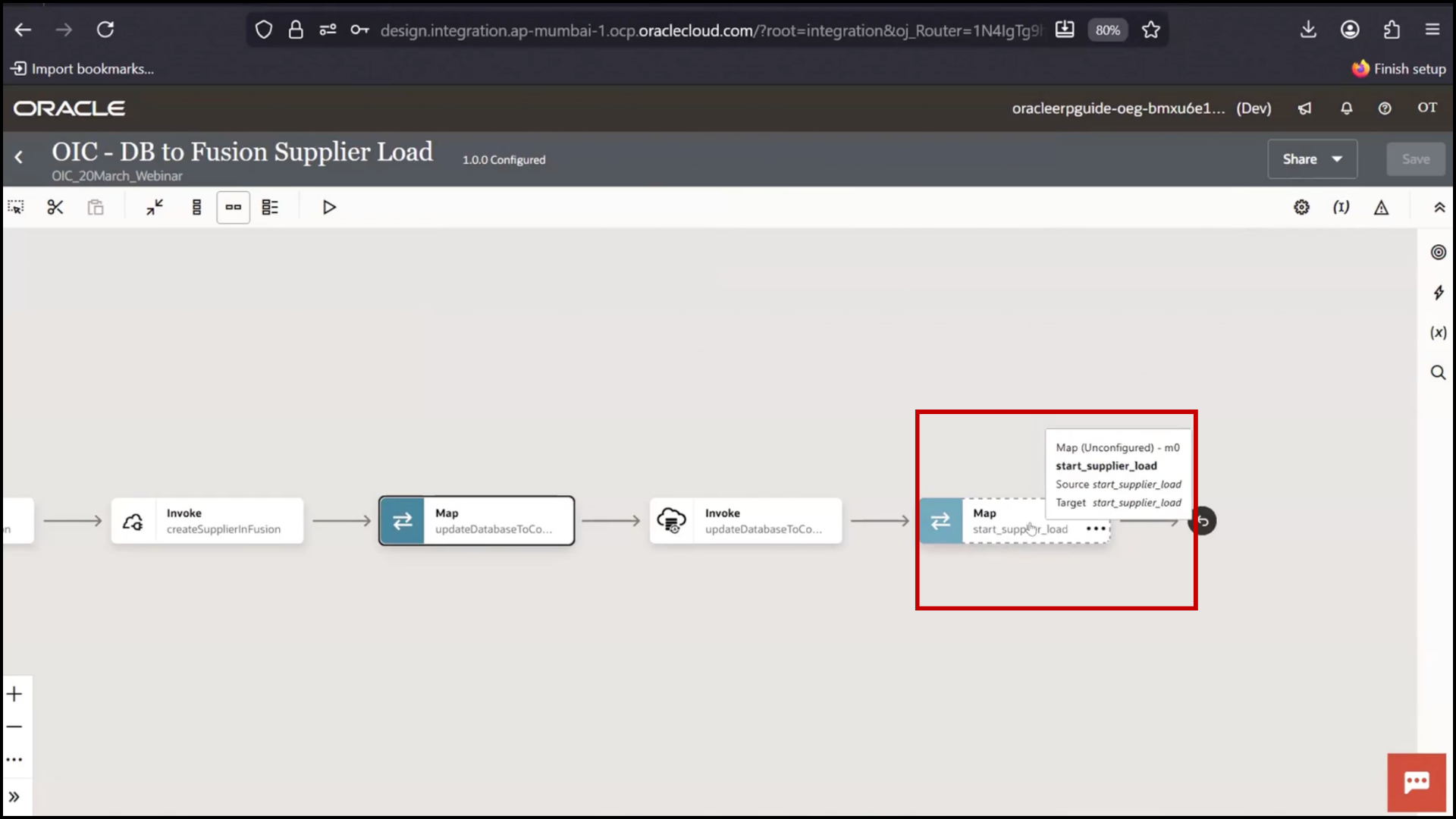Image resolution: width=1456 pixels, height=819 pixels.
Task: Select Invoke createSupplierInFusion node
Action: coord(207,521)
